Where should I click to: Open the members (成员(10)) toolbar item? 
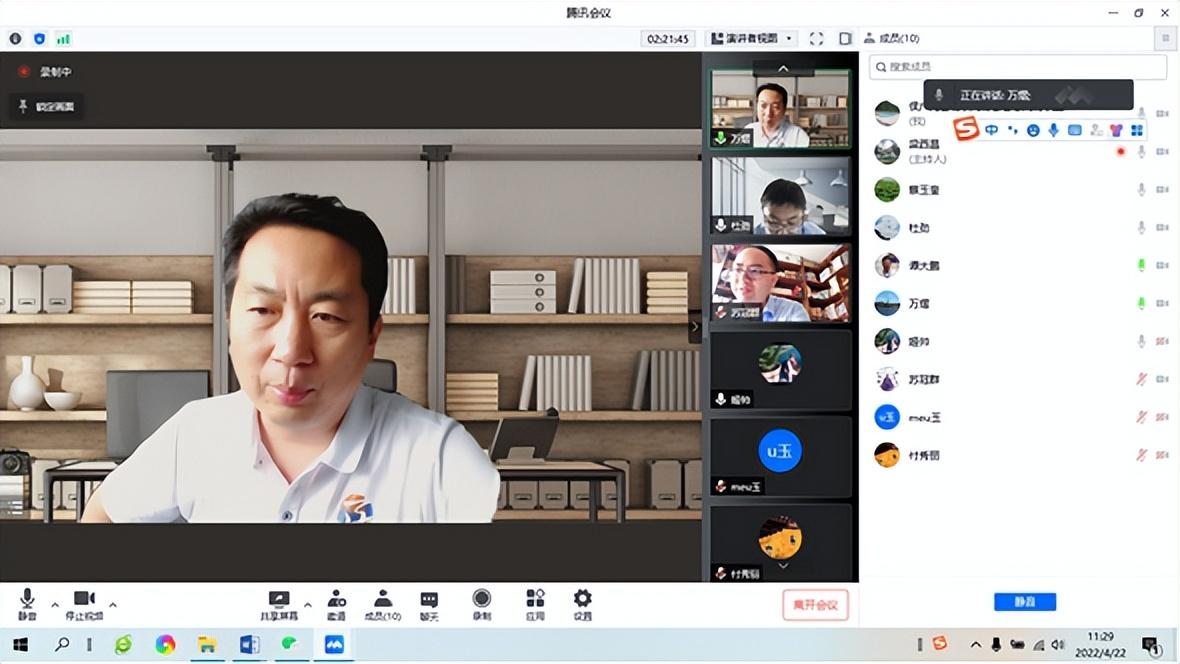[382, 600]
